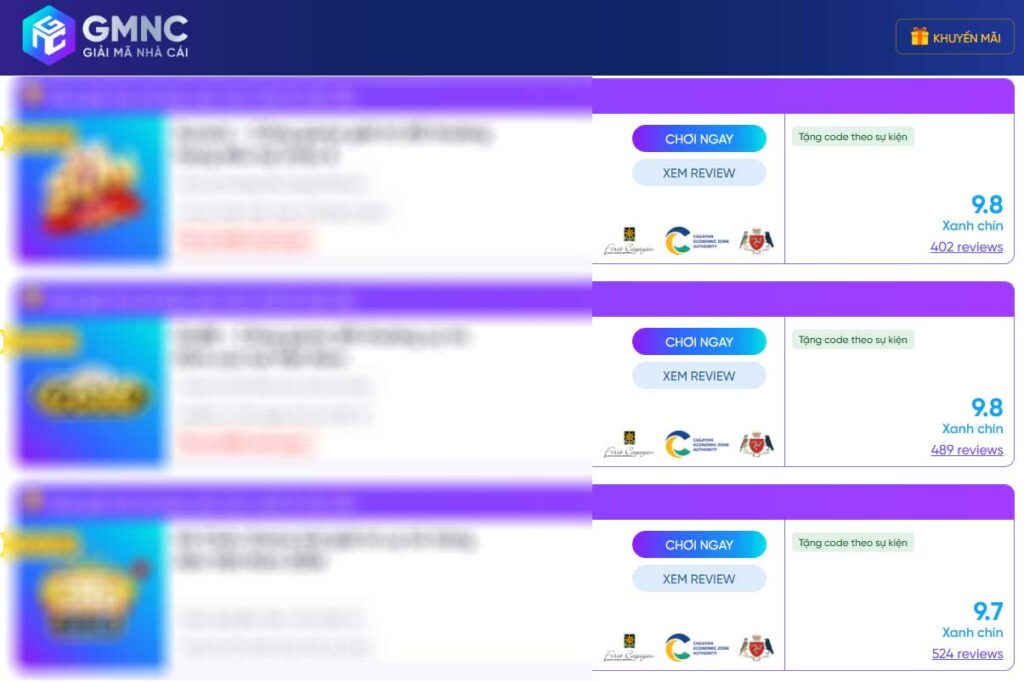Open XEM REVIEW on the first card
Viewport: 1024px width, 682px height.
698,172
